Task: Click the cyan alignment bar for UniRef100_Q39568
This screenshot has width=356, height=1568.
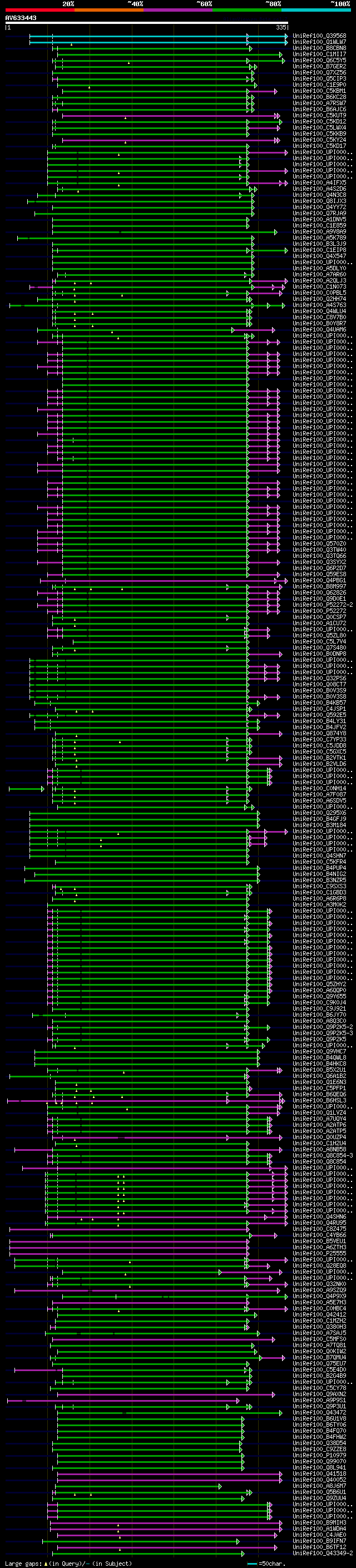Action: [158, 36]
